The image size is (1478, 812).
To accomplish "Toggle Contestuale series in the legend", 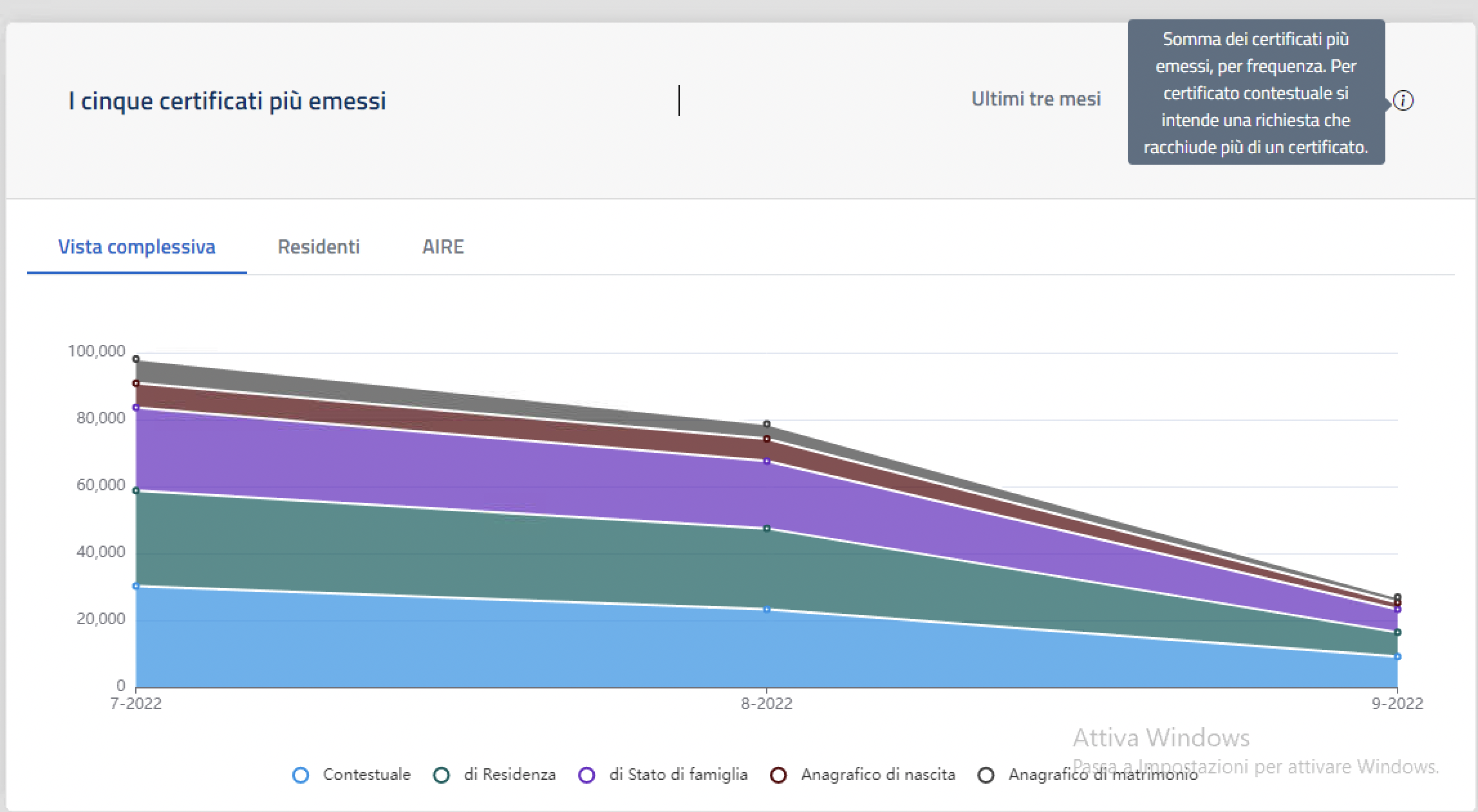I will pos(366,775).
